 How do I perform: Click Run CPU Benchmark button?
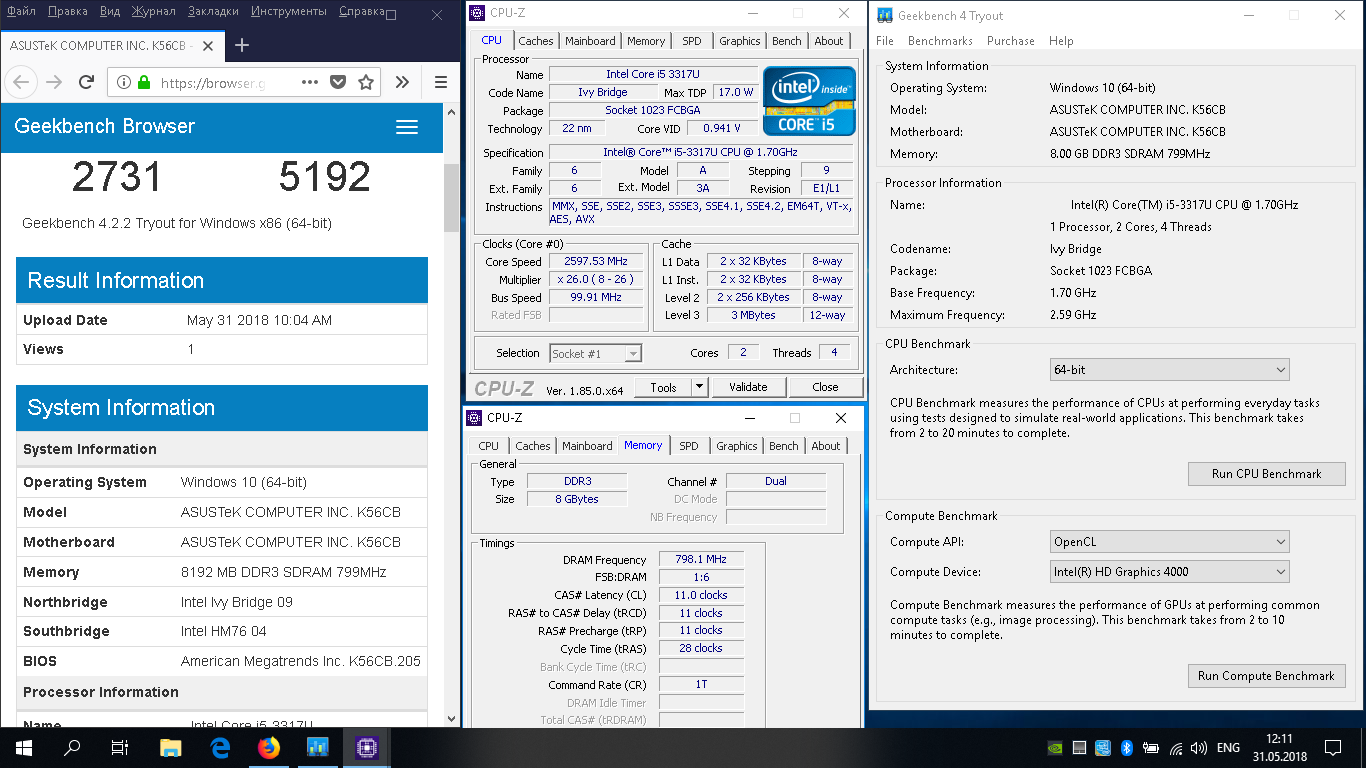1266,474
